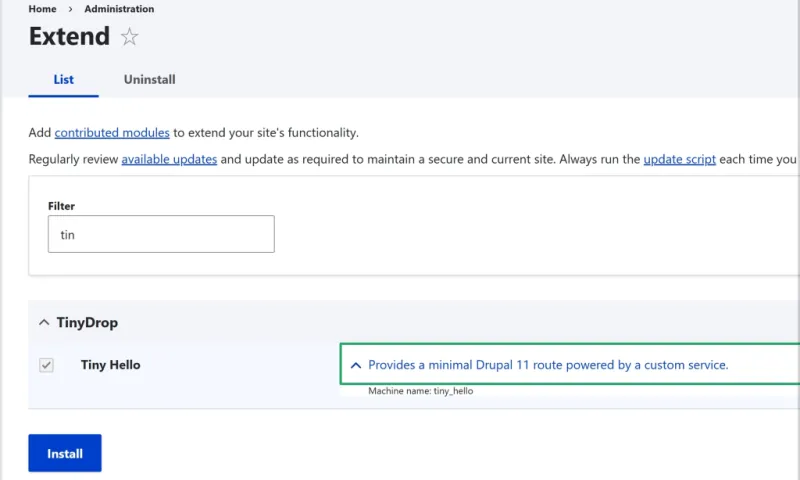This screenshot has height=480, width=800.
Task: Toggle the Tiny Hello module checkbox
Action: tap(46, 365)
